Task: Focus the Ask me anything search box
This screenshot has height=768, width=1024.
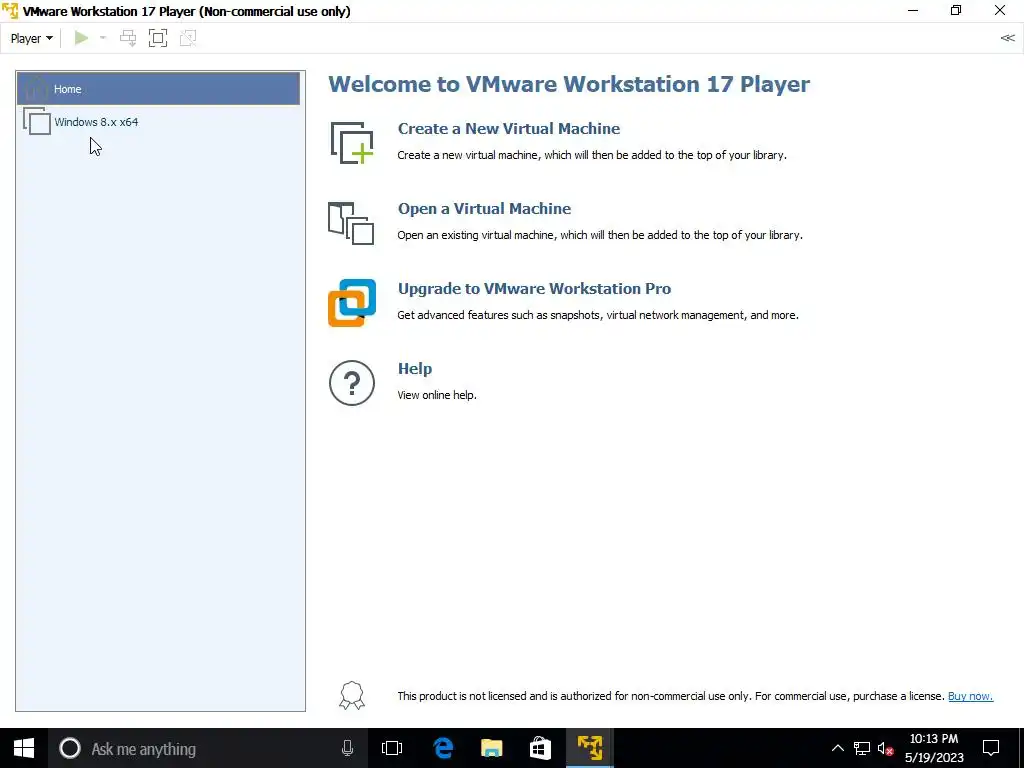Action: [x=207, y=748]
